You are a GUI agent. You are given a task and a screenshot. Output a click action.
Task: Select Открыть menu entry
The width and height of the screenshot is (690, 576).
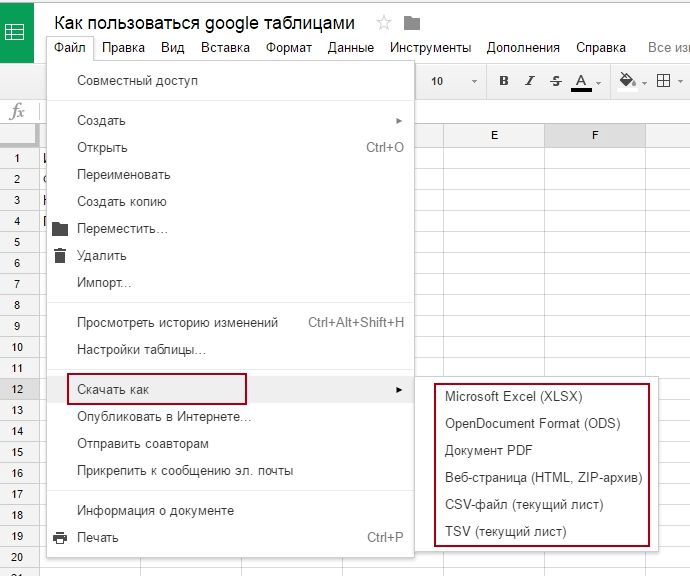point(231,147)
